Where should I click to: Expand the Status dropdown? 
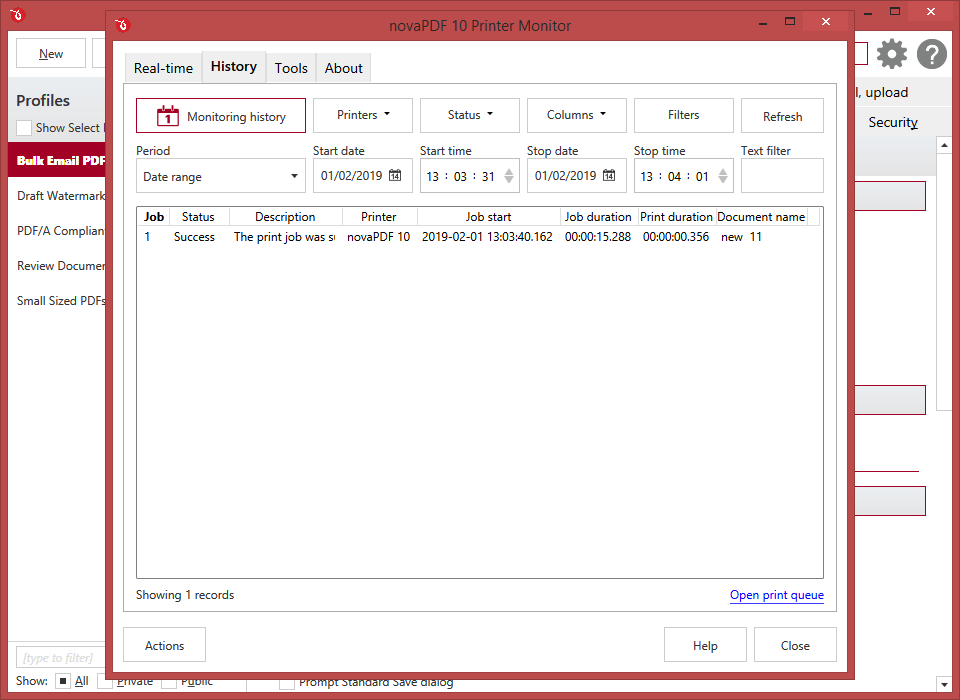click(470, 115)
